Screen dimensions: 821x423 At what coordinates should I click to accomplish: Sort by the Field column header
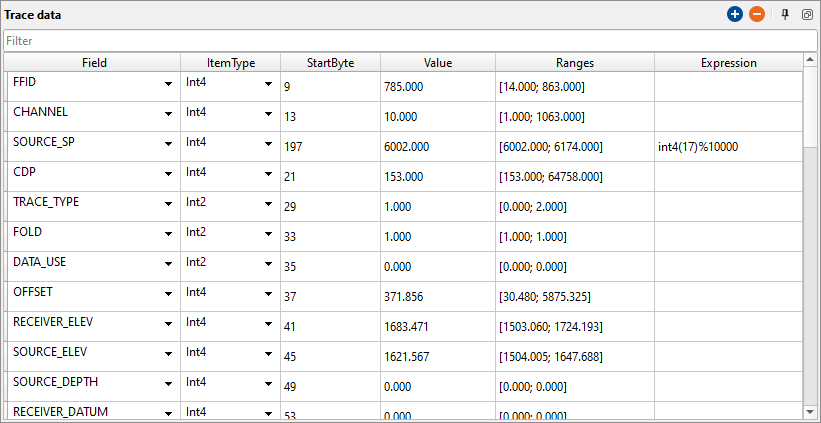tap(94, 62)
